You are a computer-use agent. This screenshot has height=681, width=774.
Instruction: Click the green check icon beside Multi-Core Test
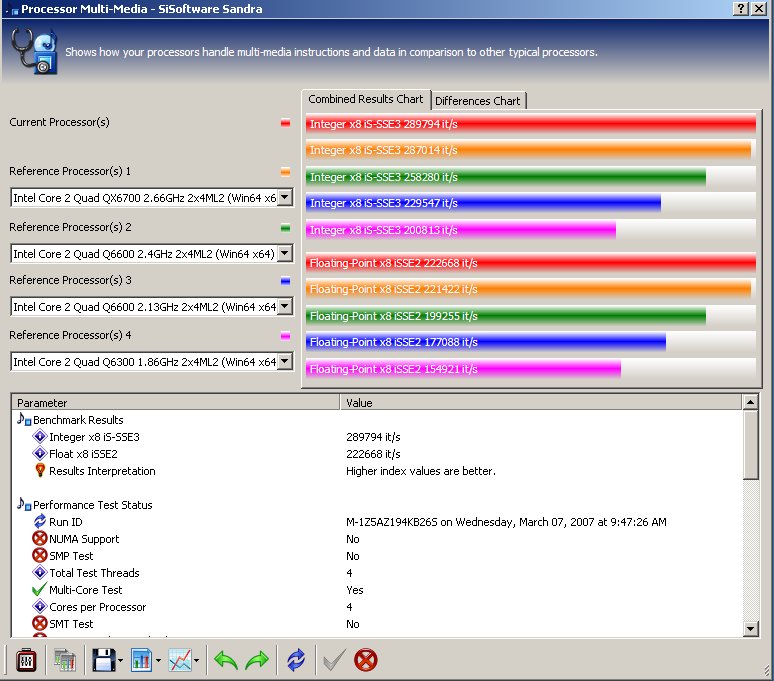(39, 589)
